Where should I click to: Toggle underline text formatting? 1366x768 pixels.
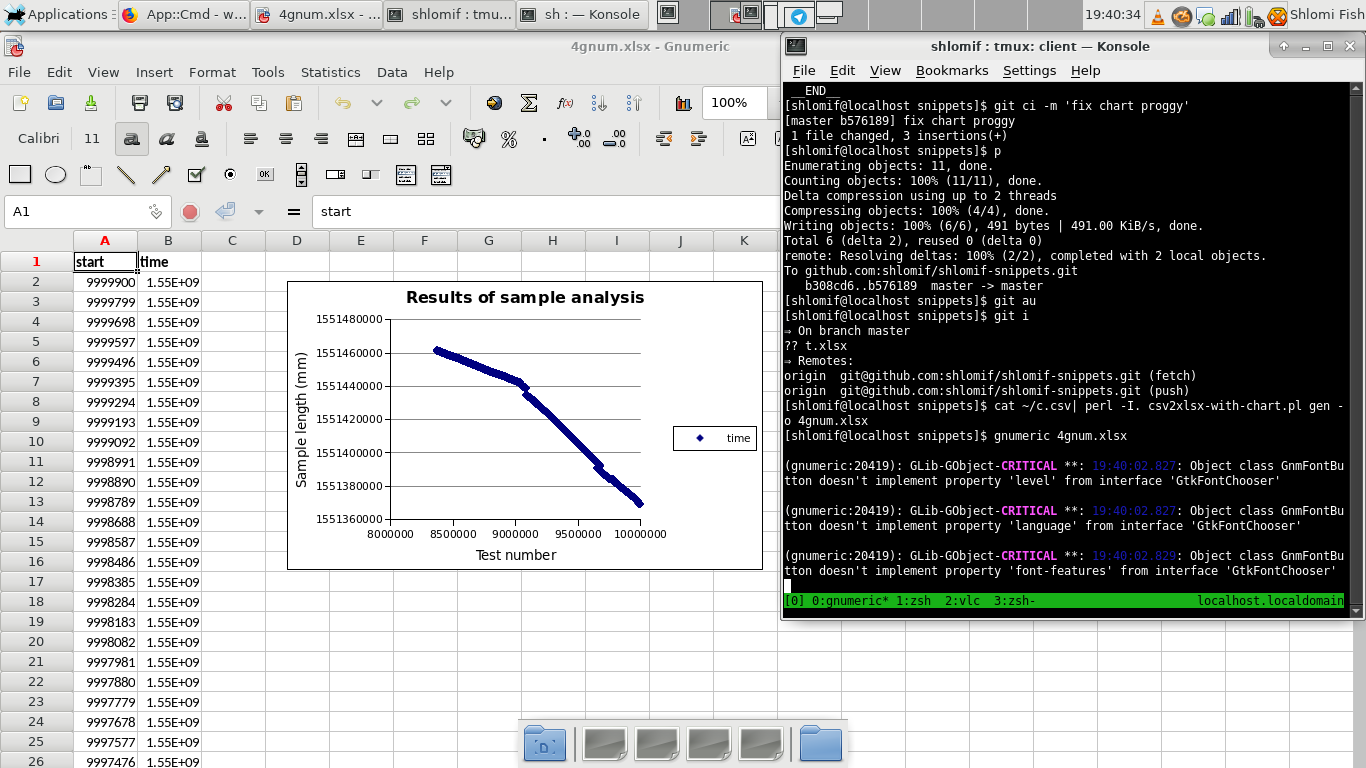[201, 139]
